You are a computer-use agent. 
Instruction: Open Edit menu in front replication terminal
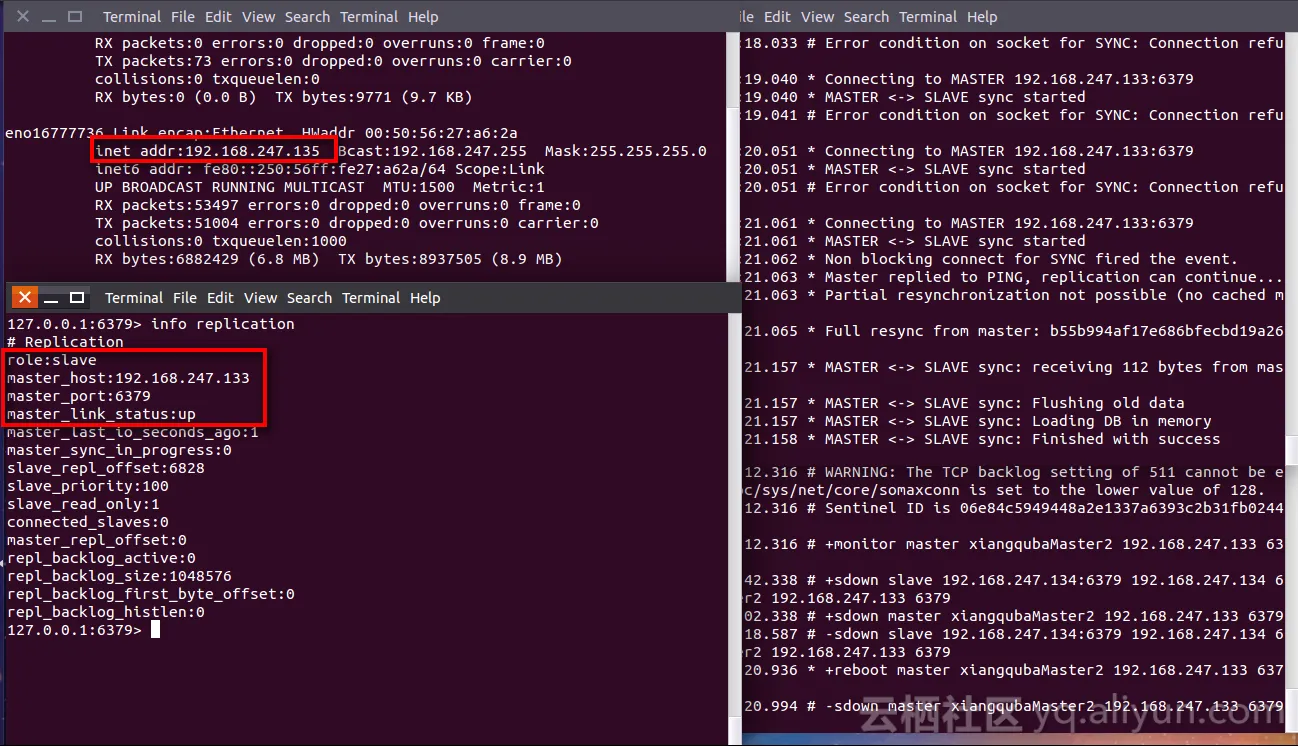(221, 298)
